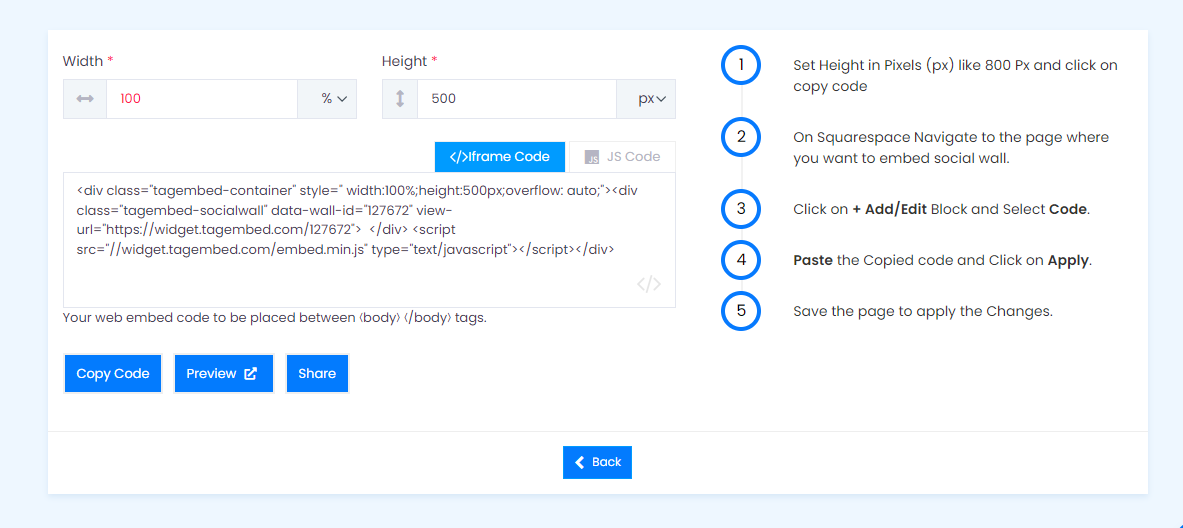Viewport: 1183px width, 528px height.
Task: Click the 'Save the page to apply' text
Action: (x=923, y=311)
